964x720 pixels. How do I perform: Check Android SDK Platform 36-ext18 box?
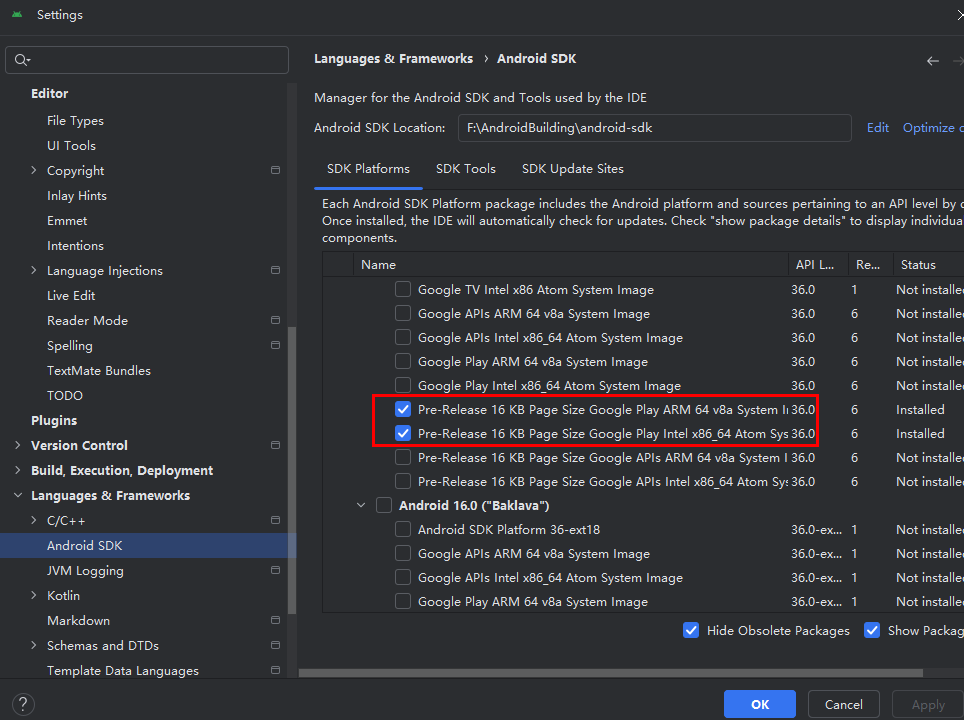coord(403,530)
